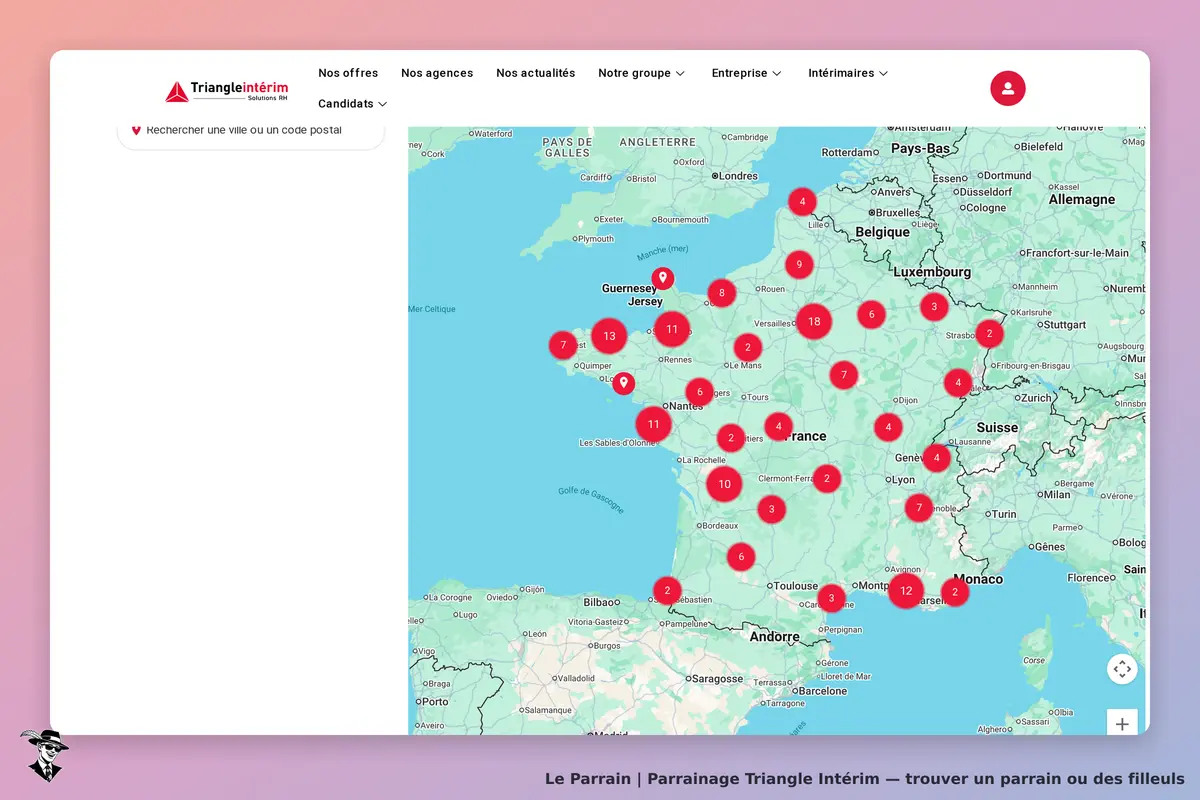Select the 2 cluster marker near Strasbourg
Image resolution: width=1200 pixels, height=800 pixels.
point(989,333)
